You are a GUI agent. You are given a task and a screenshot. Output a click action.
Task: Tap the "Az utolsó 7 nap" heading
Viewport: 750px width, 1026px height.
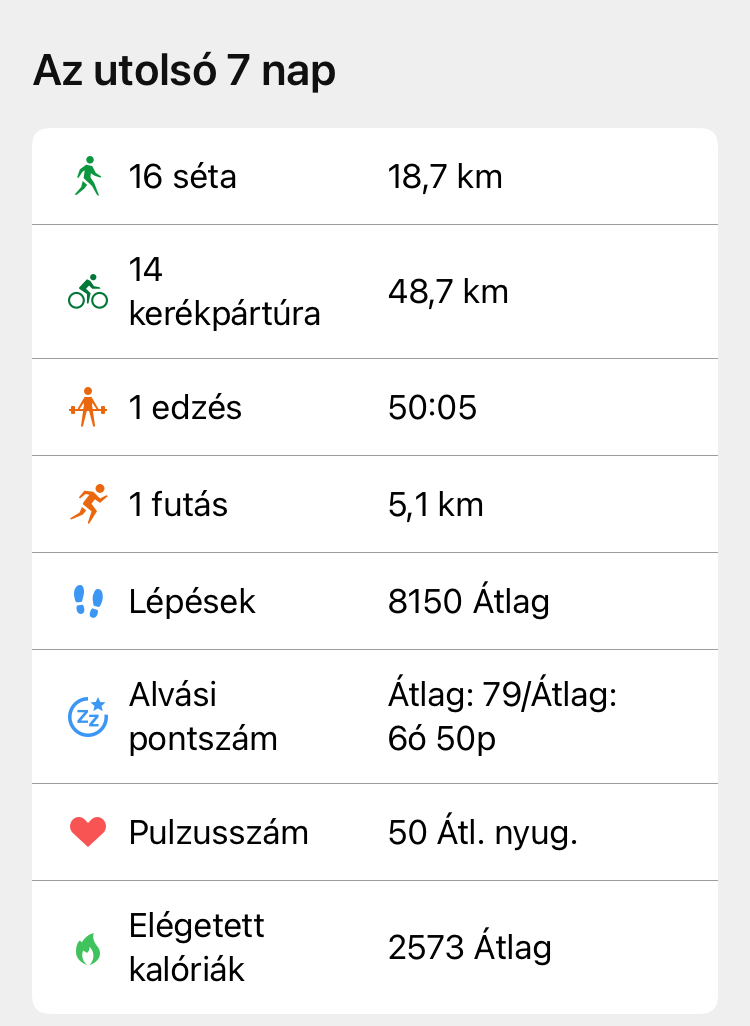(x=185, y=72)
